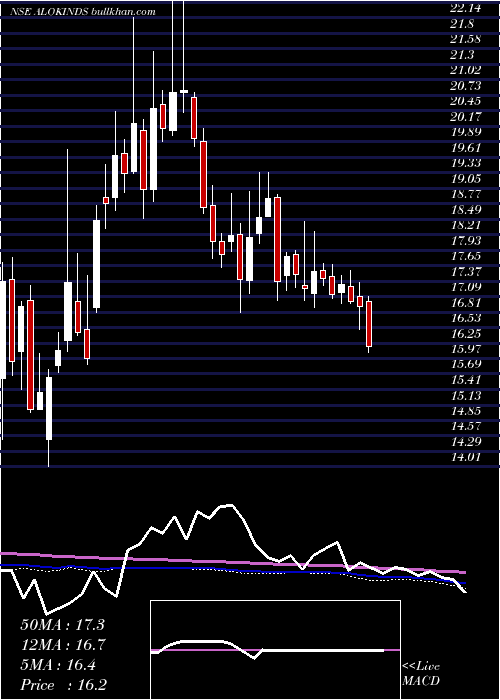Click the 14.85 price axis label
The image size is (500, 700).
(x=466, y=411)
